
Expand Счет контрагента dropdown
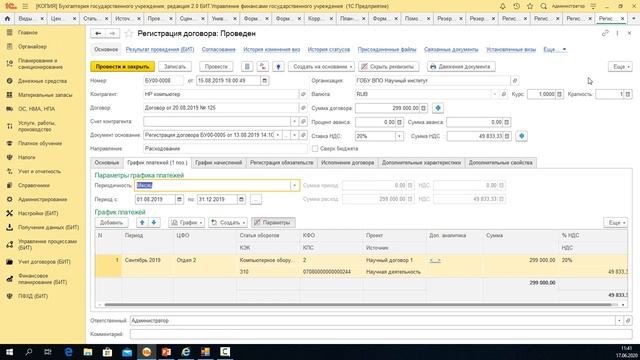click(x=294, y=122)
